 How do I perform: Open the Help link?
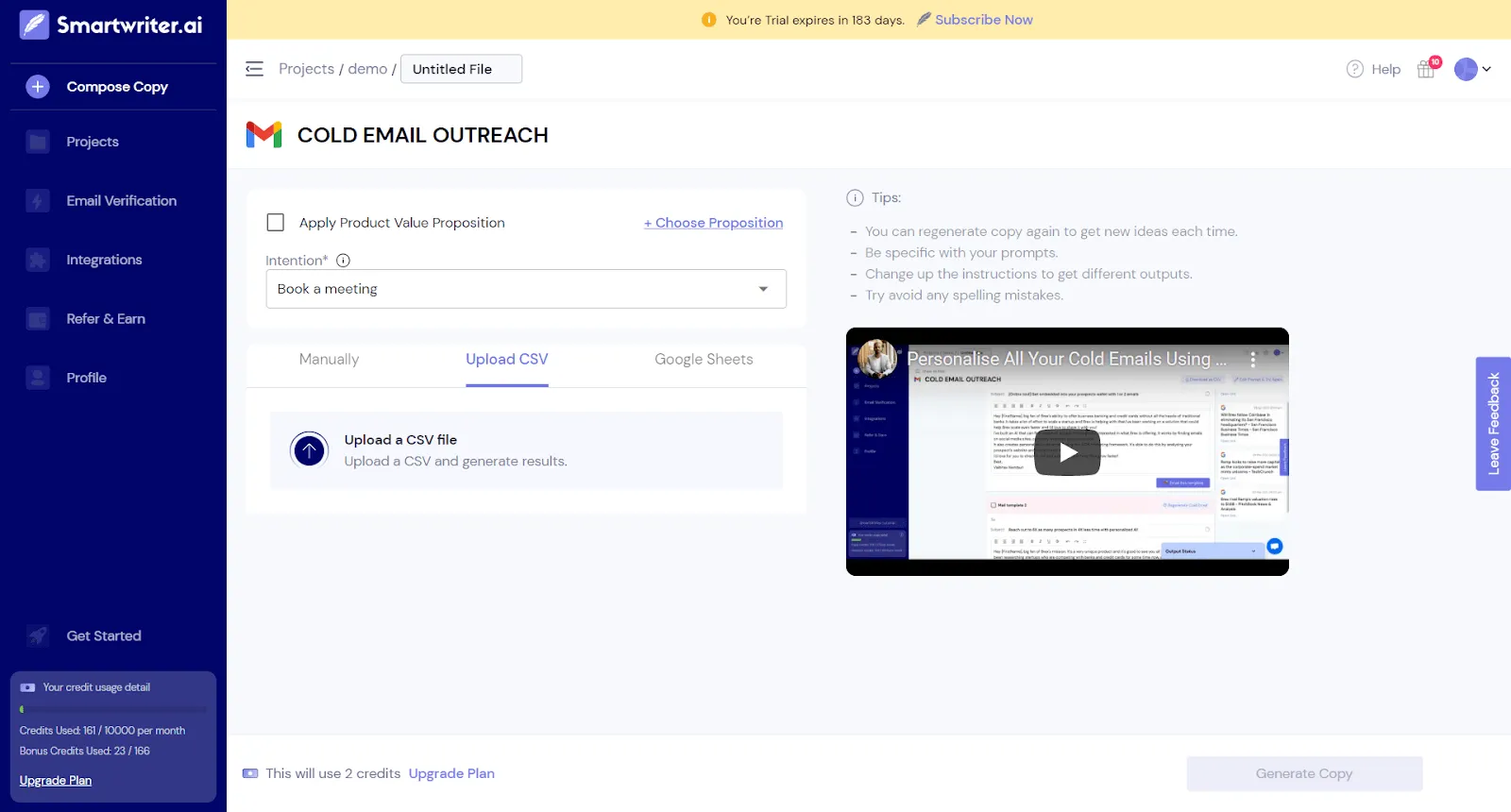[1385, 69]
